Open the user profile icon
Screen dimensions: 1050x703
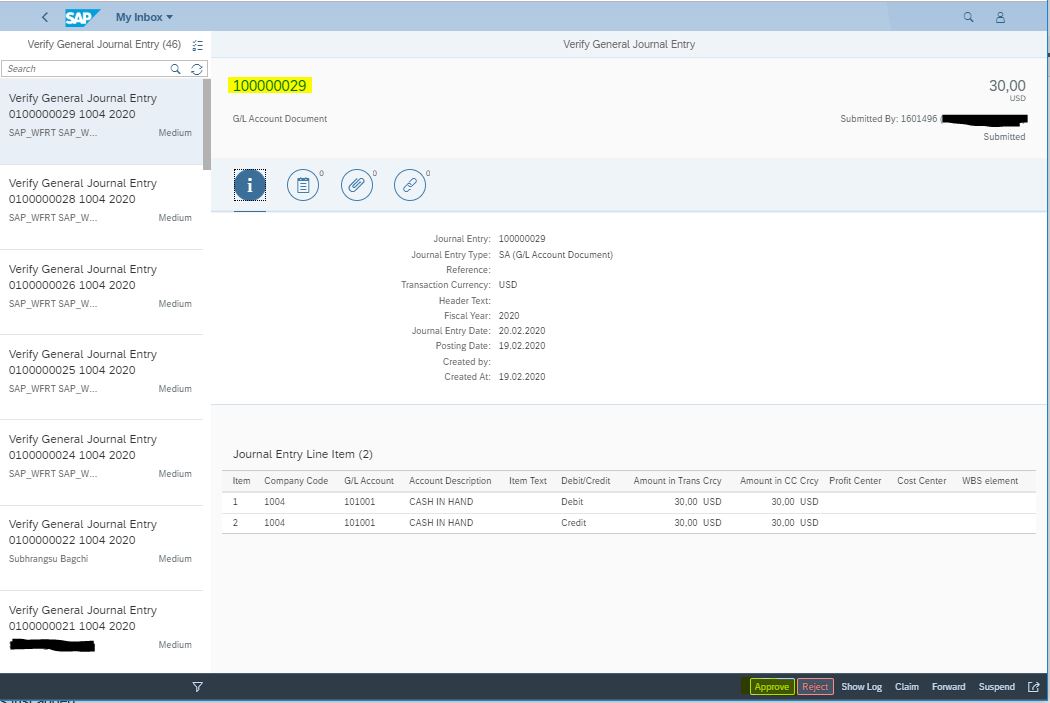pos(1000,17)
